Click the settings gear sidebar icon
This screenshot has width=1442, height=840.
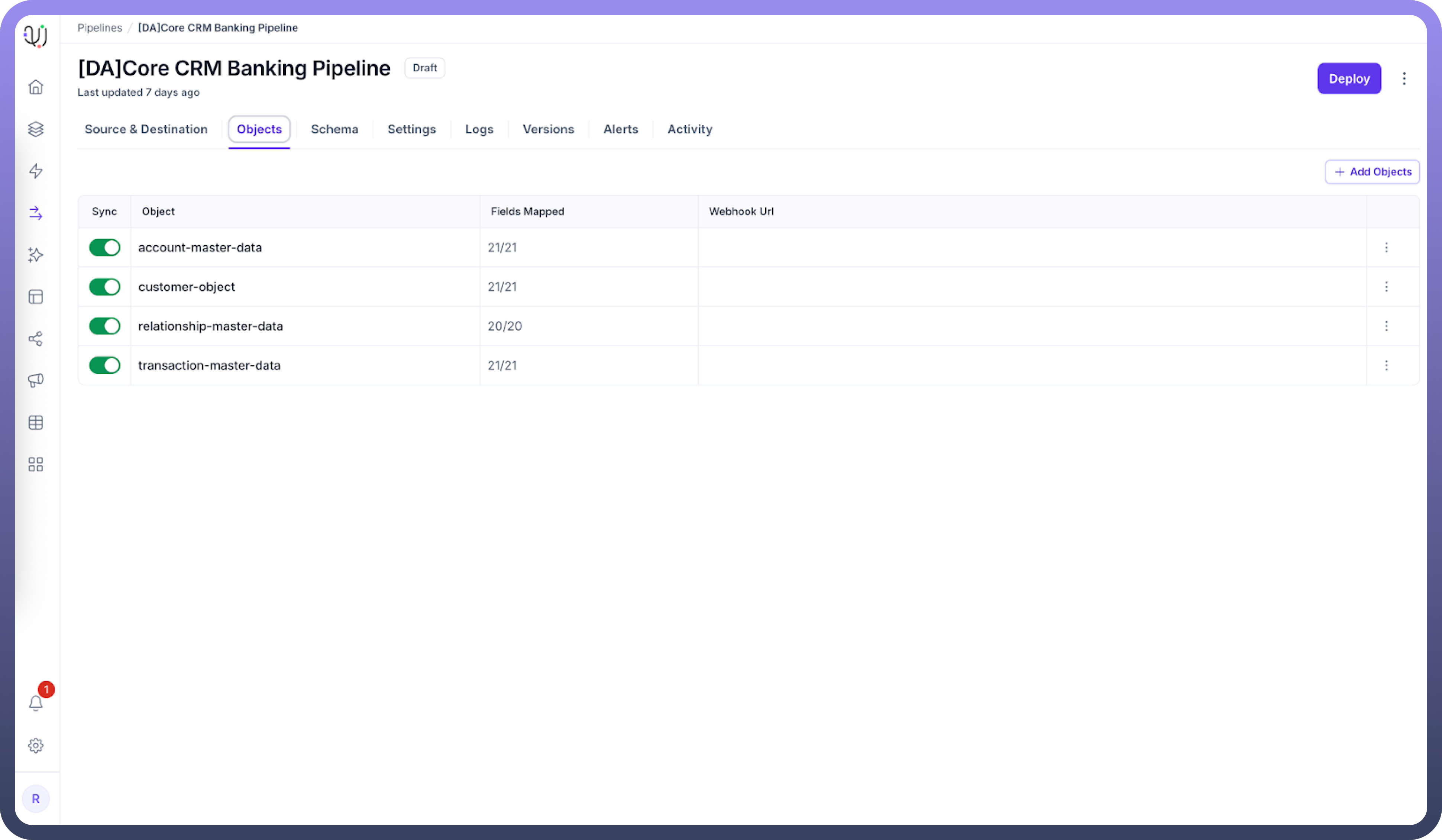click(x=35, y=745)
